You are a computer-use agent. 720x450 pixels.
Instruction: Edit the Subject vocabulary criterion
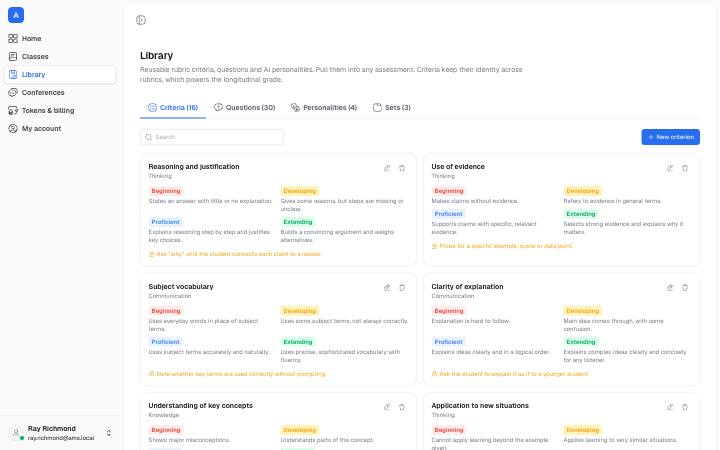(x=387, y=287)
